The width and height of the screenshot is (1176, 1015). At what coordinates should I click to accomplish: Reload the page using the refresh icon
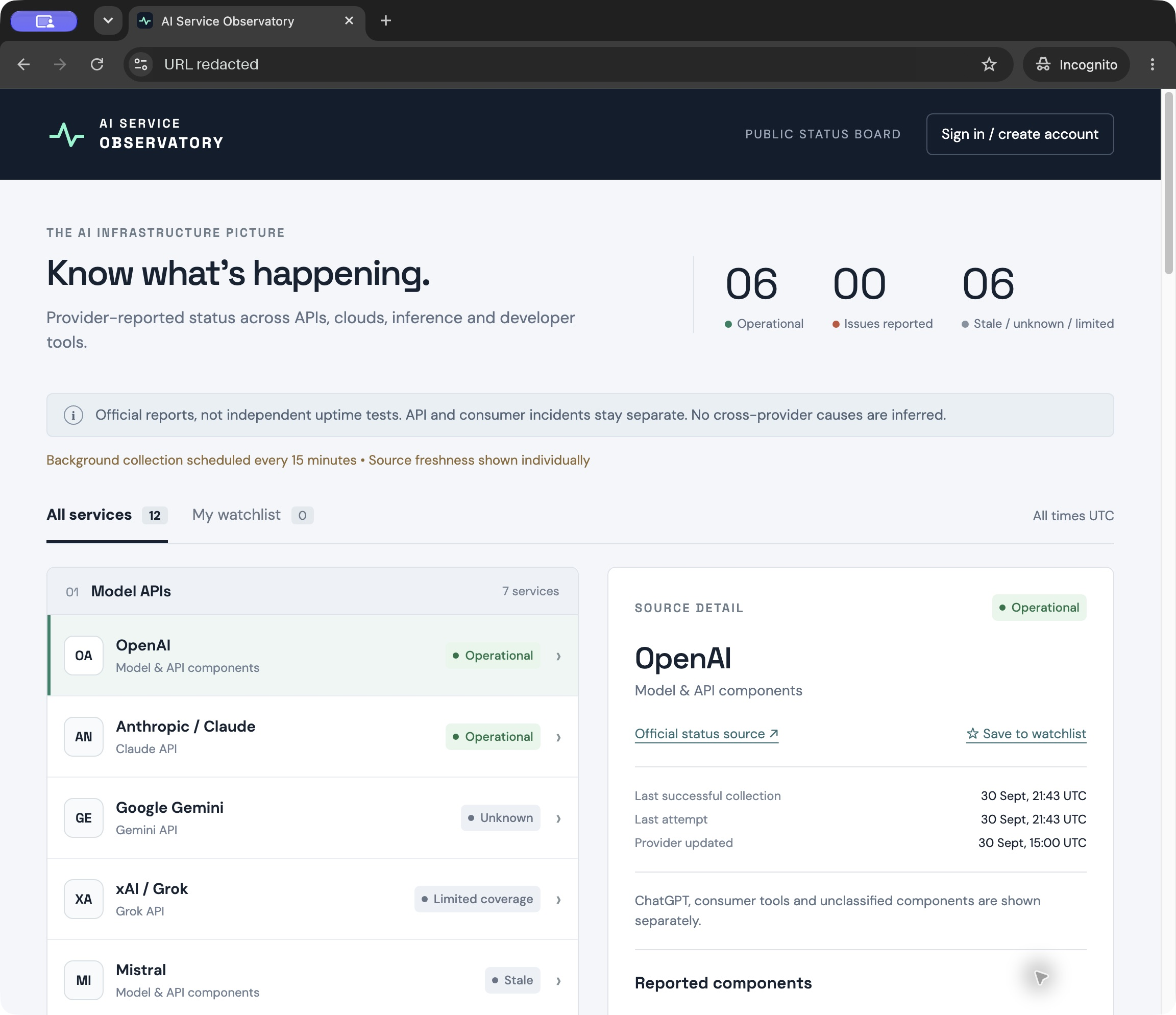97,64
